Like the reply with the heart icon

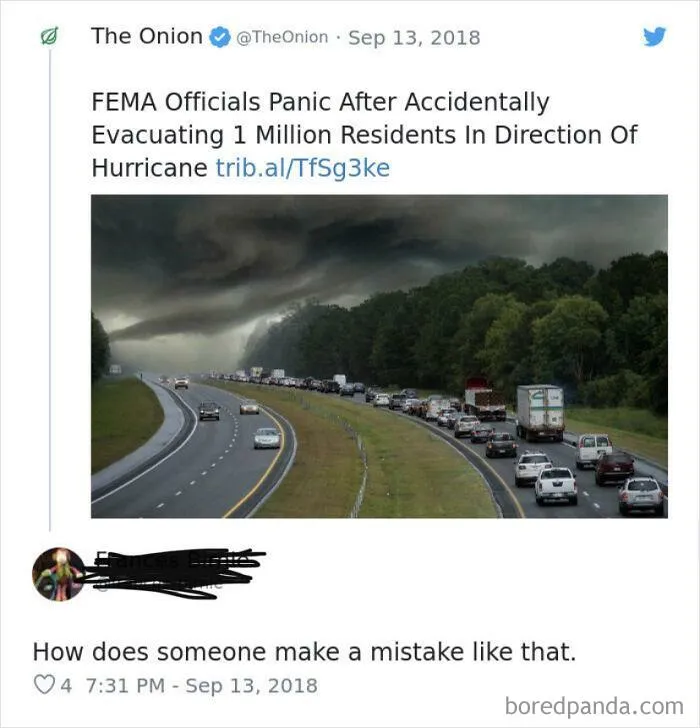coord(44,684)
